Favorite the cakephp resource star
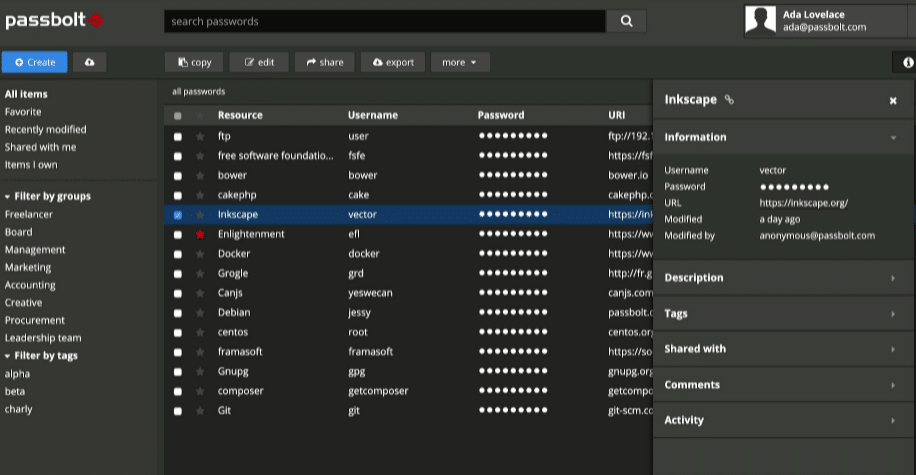The height and width of the screenshot is (475, 916). [200, 195]
